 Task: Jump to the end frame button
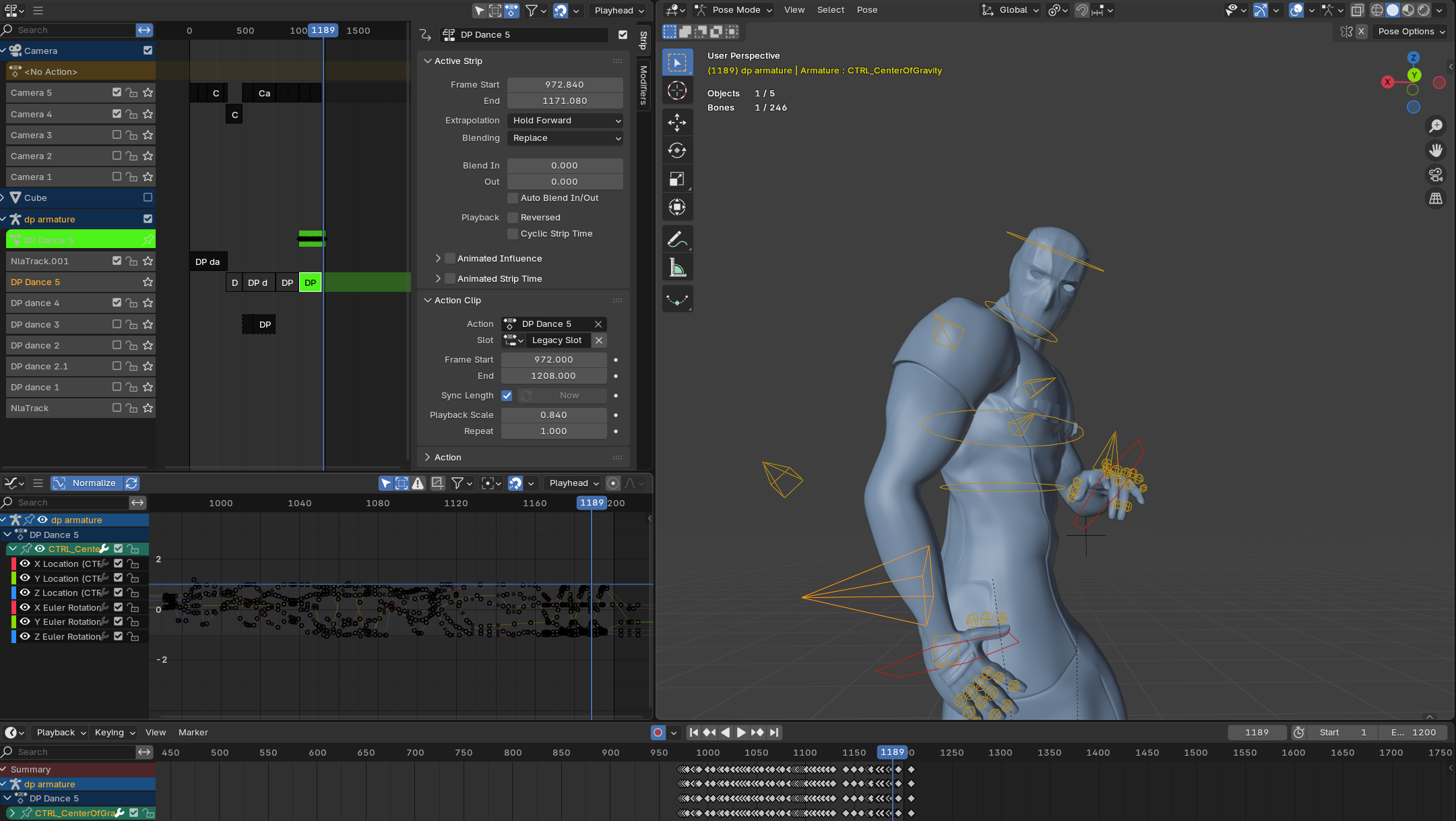[x=775, y=732]
